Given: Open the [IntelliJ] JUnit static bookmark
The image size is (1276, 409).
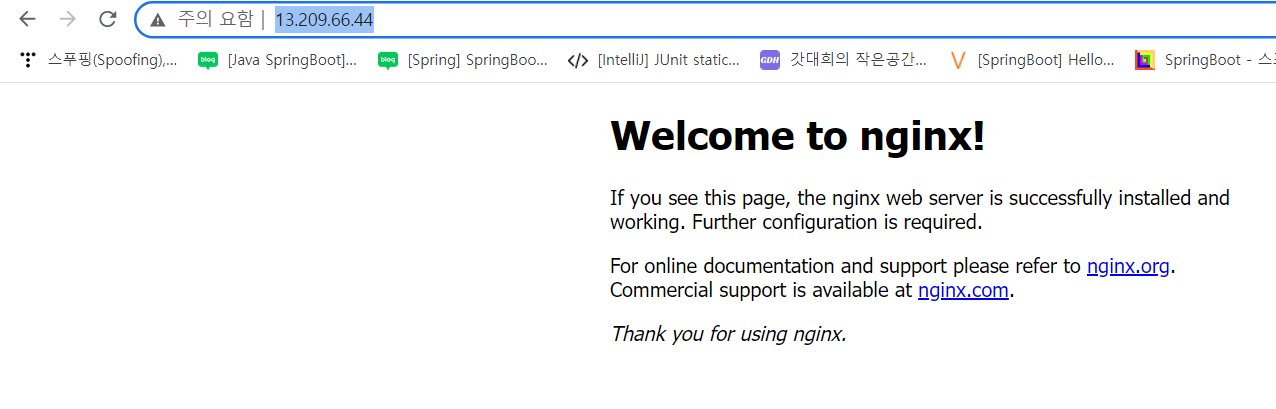Looking at the screenshot, I should [x=654, y=60].
